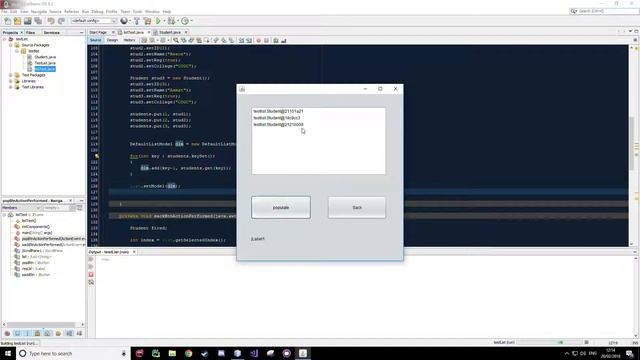
Task: Click the Stop Macro Recording icon in editor toolbar
Action: click(266, 40)
